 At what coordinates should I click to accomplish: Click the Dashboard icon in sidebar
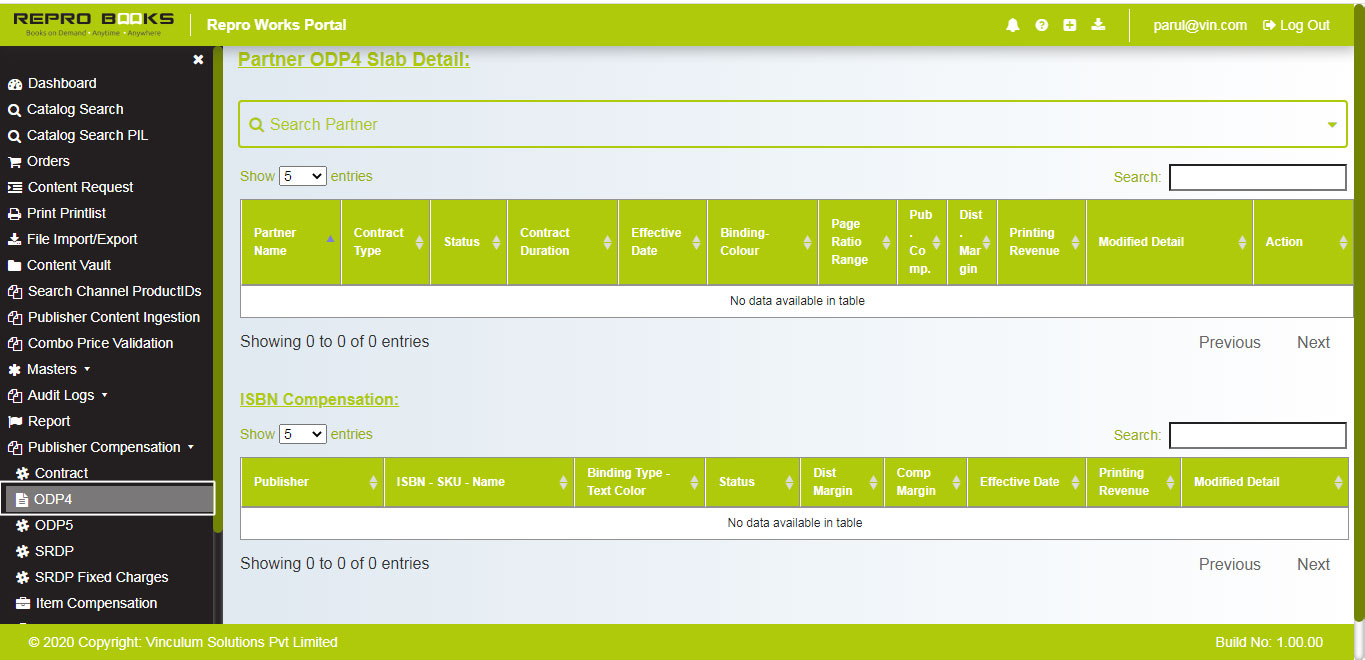pos(15,84)
